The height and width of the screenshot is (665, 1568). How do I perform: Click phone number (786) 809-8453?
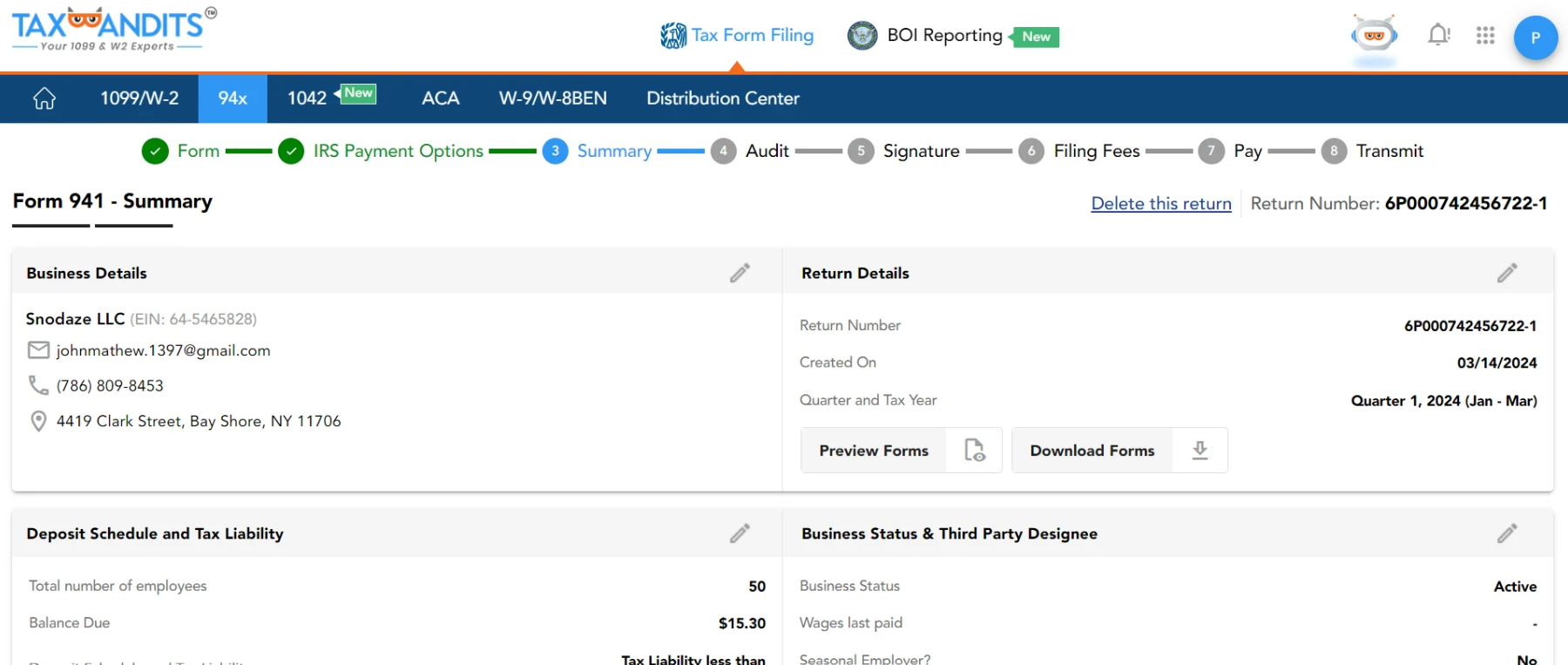pyautogui.click(x=110, y=385)
